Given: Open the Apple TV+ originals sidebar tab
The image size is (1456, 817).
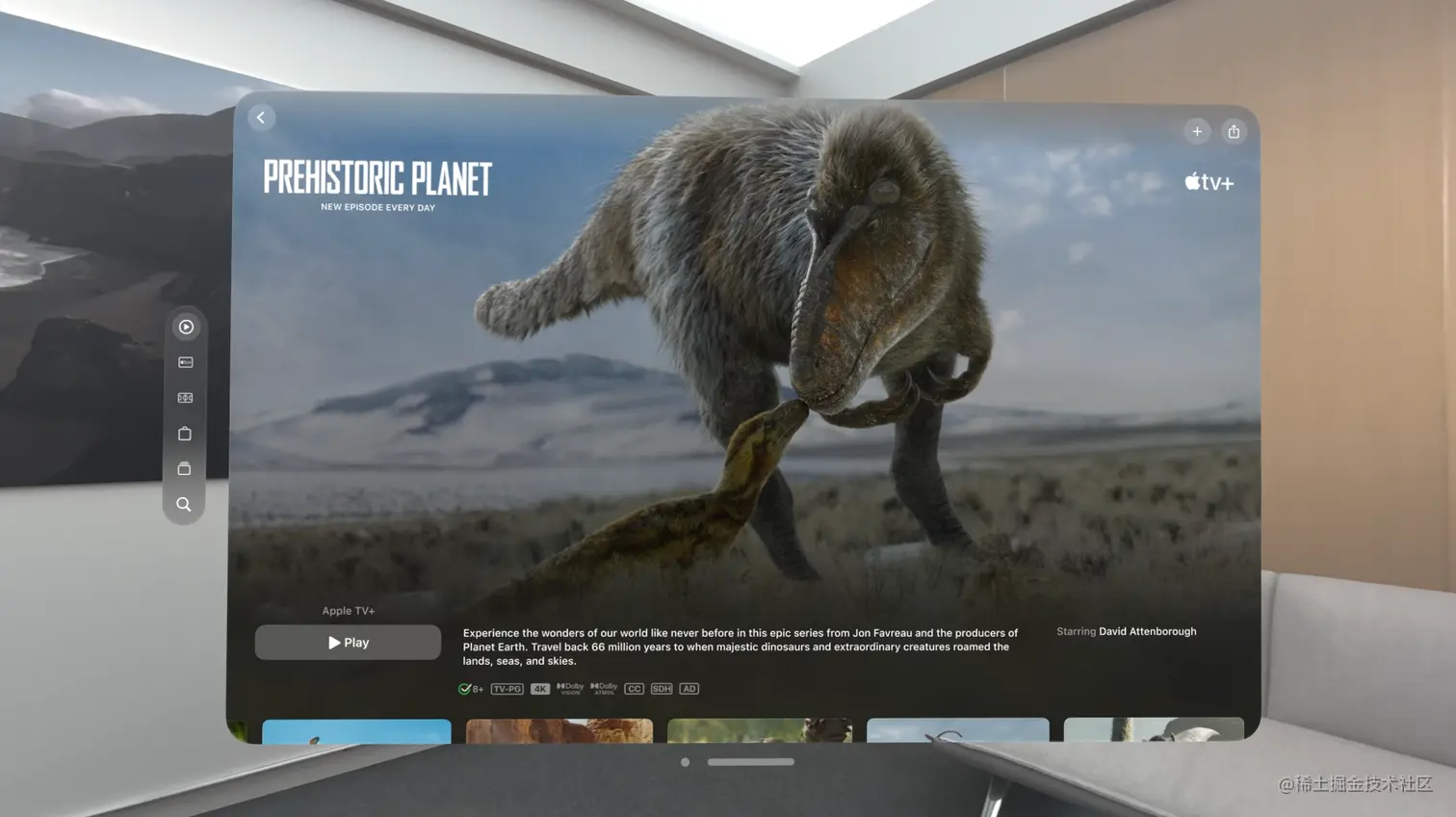Looking at the screenshot, I should click(x=186, y=362).
